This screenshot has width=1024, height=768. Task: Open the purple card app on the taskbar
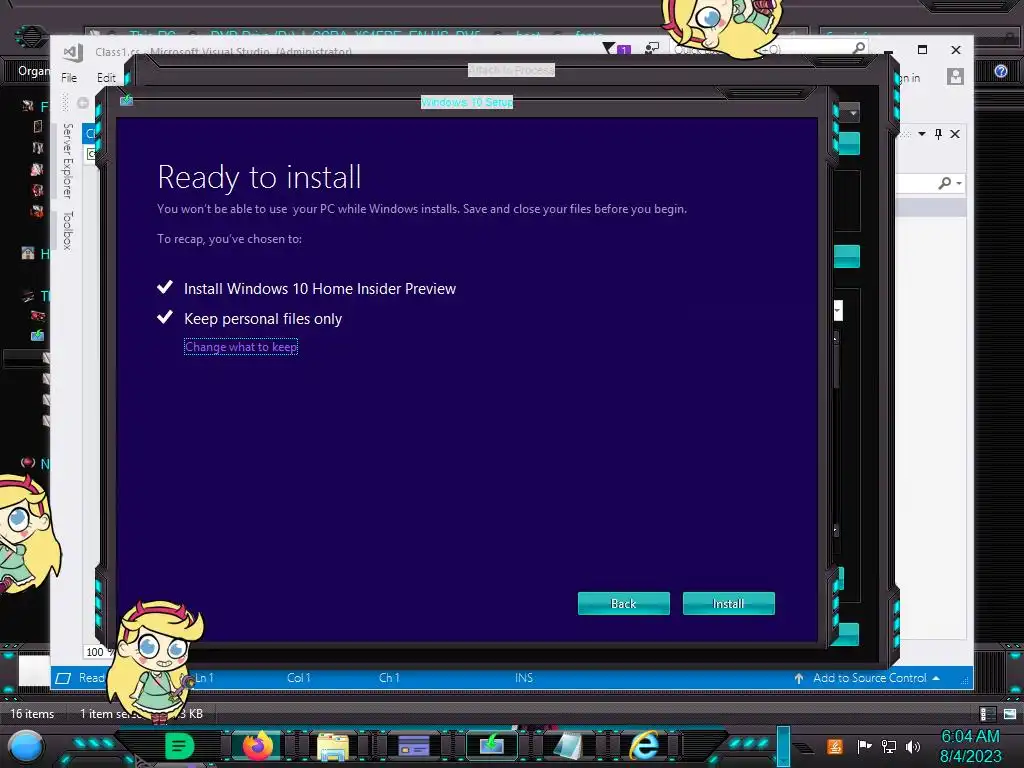click(x=413, y=746)
